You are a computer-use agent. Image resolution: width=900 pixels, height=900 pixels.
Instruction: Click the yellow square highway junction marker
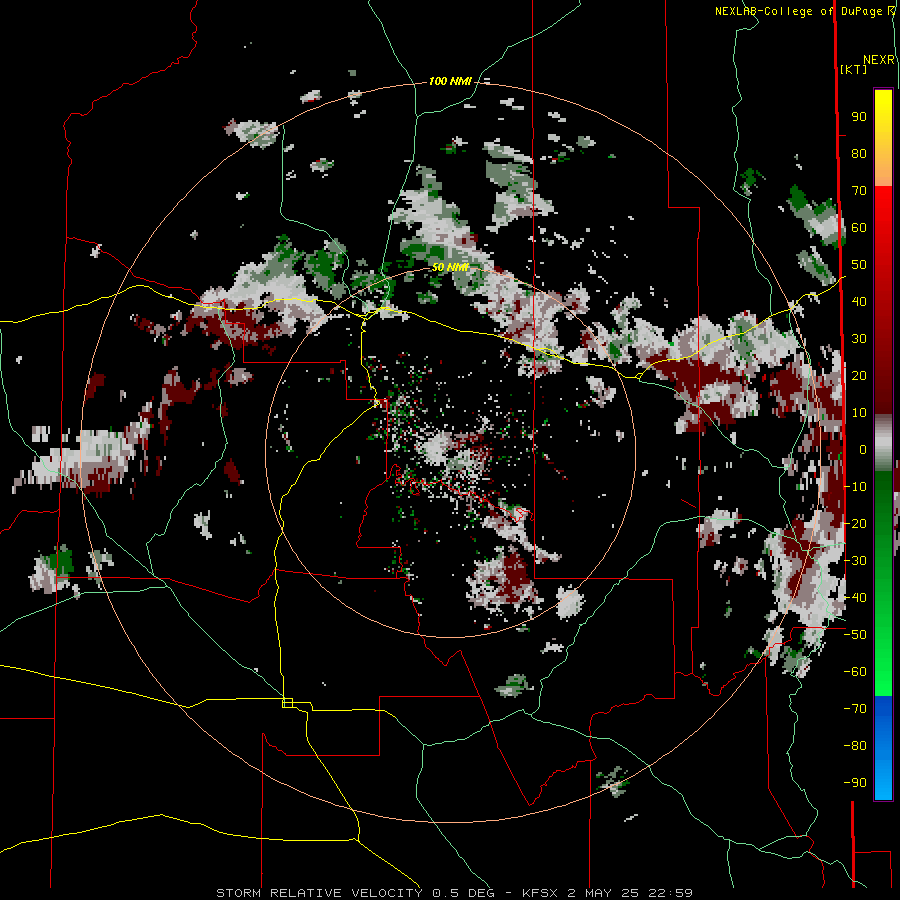click(288, 703)
